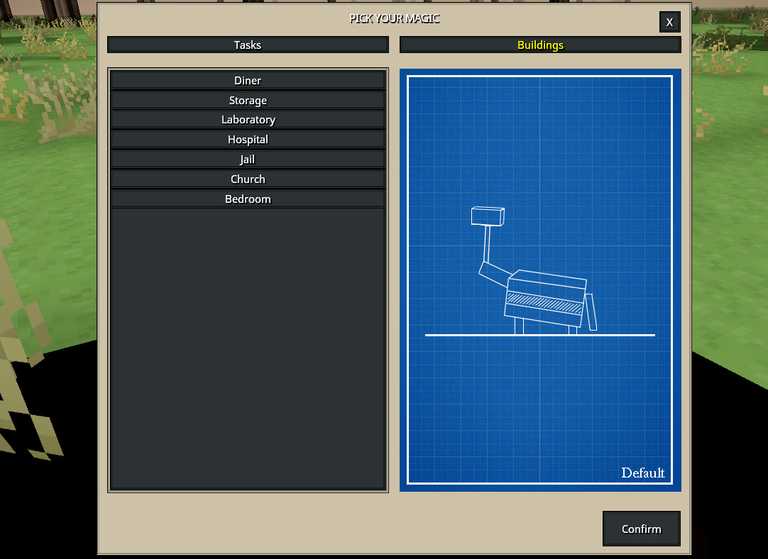Pick the Laboratory building option

tap(248, 120)
